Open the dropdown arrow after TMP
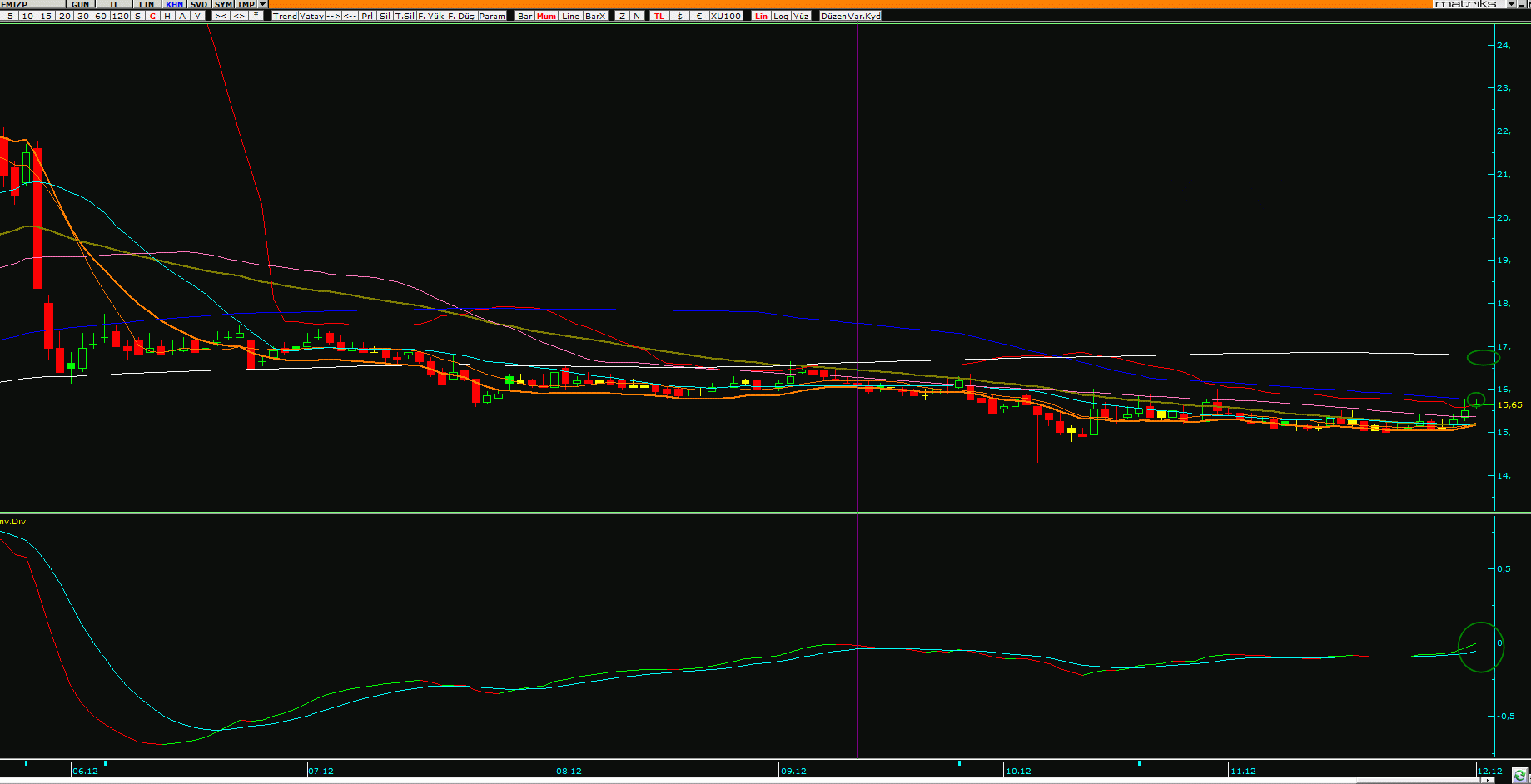Image resolution: width=1531 pixels, height=784 pixels. [x=263, y=4]
